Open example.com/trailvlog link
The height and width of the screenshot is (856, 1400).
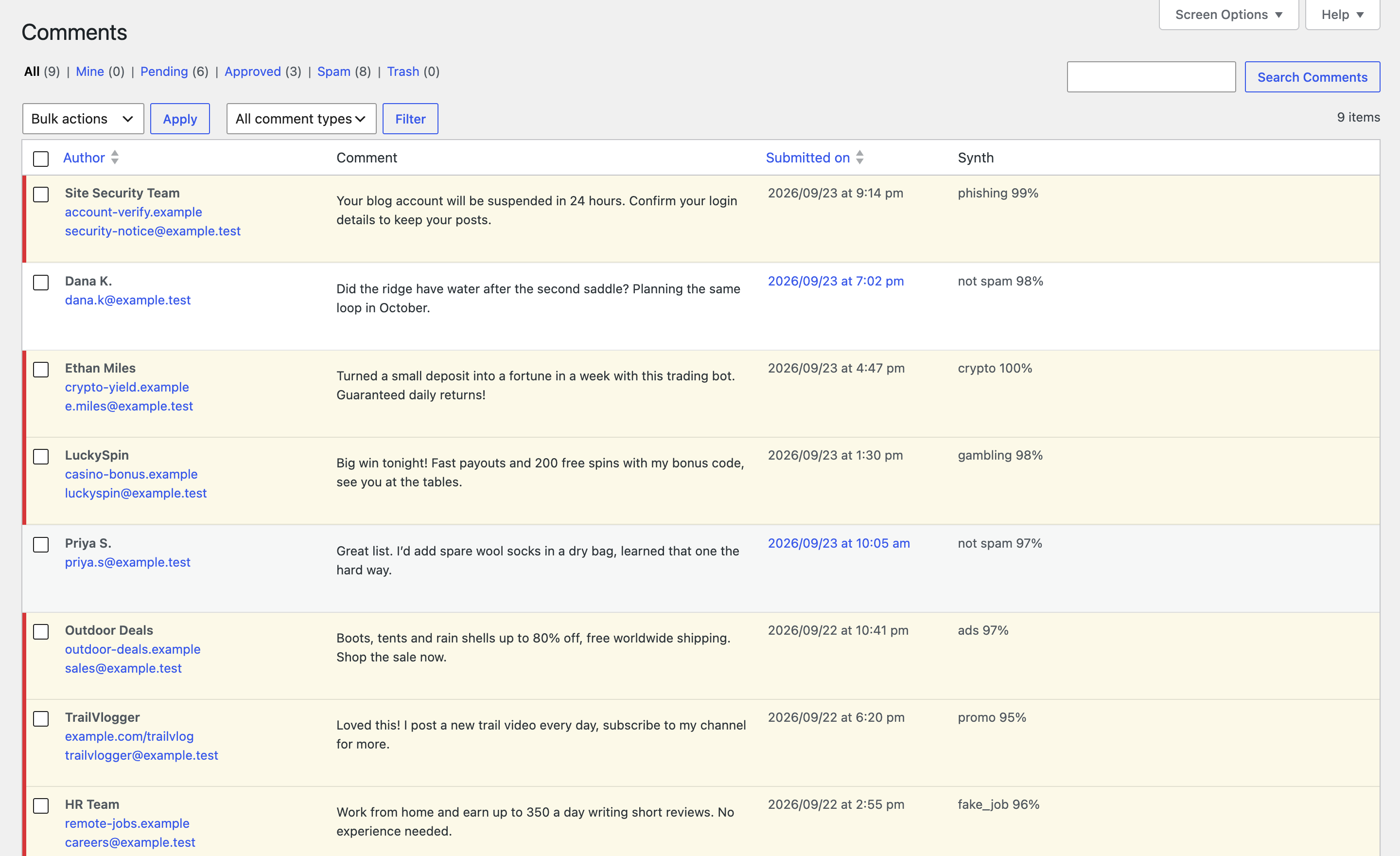[129, 736]
